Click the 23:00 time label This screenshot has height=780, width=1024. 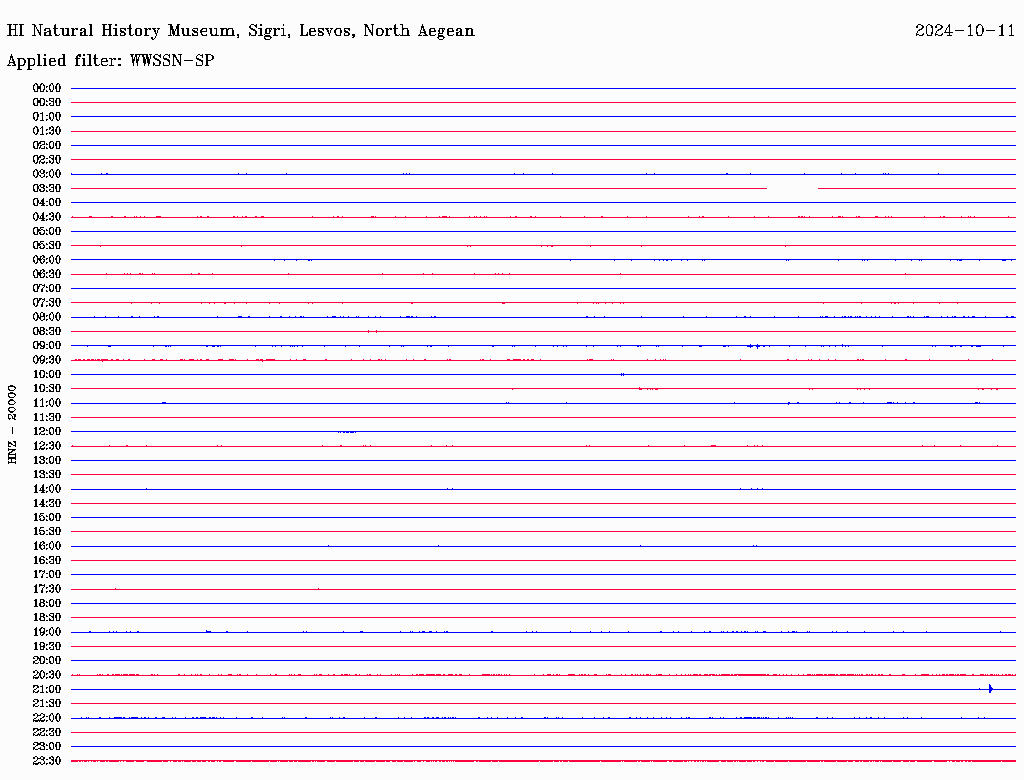pyautogui.click(x=47, y=746)
